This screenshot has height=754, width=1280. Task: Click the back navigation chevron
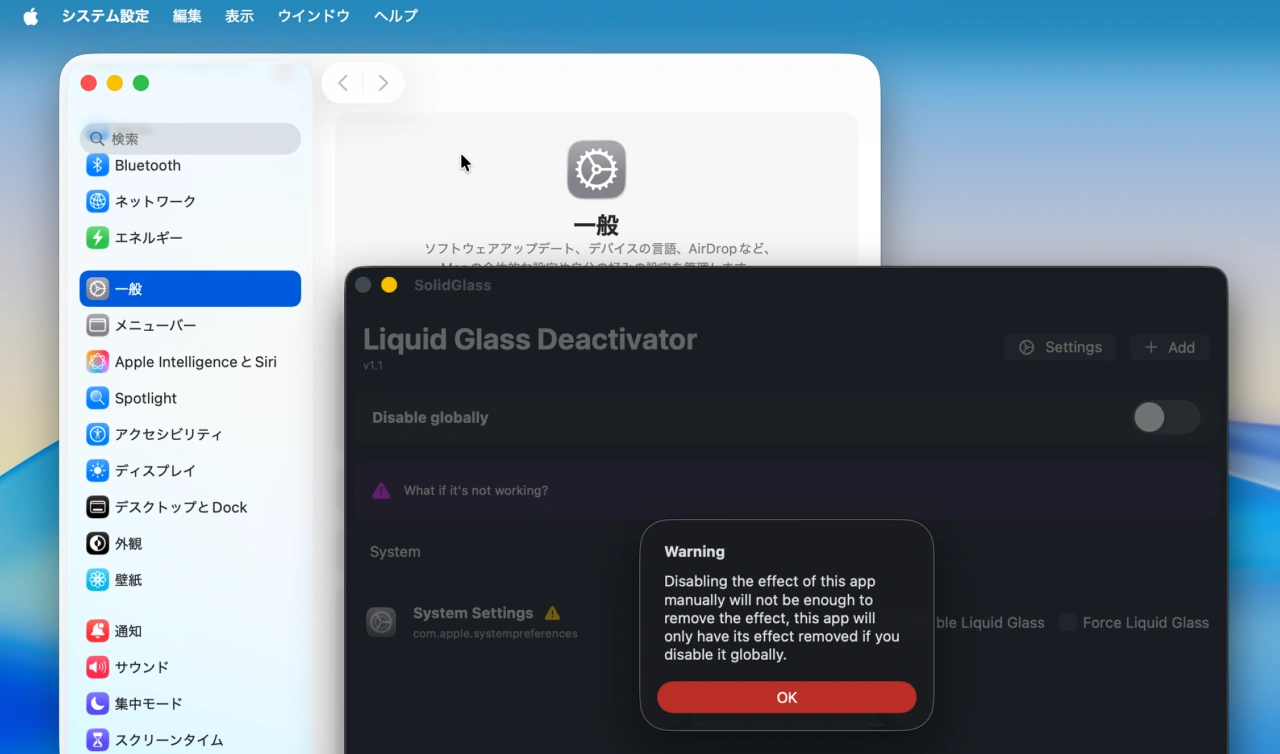343,83
